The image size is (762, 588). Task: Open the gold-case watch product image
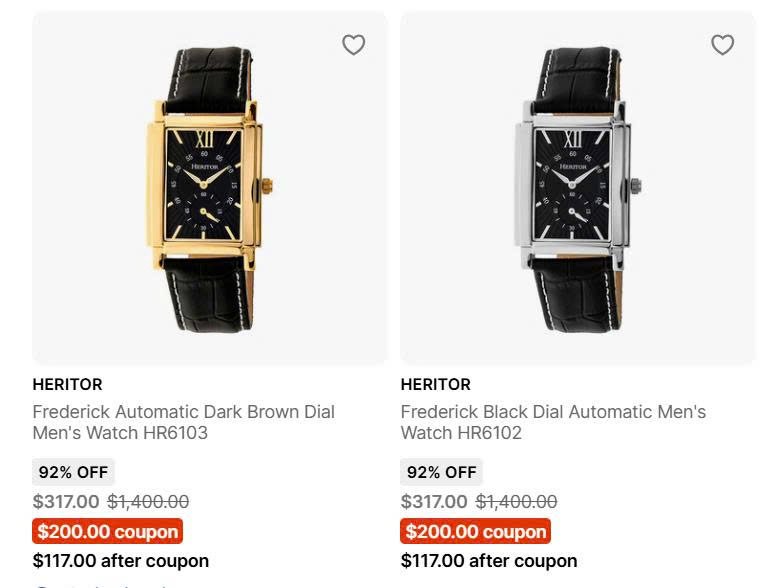click(x=208, y=188)
